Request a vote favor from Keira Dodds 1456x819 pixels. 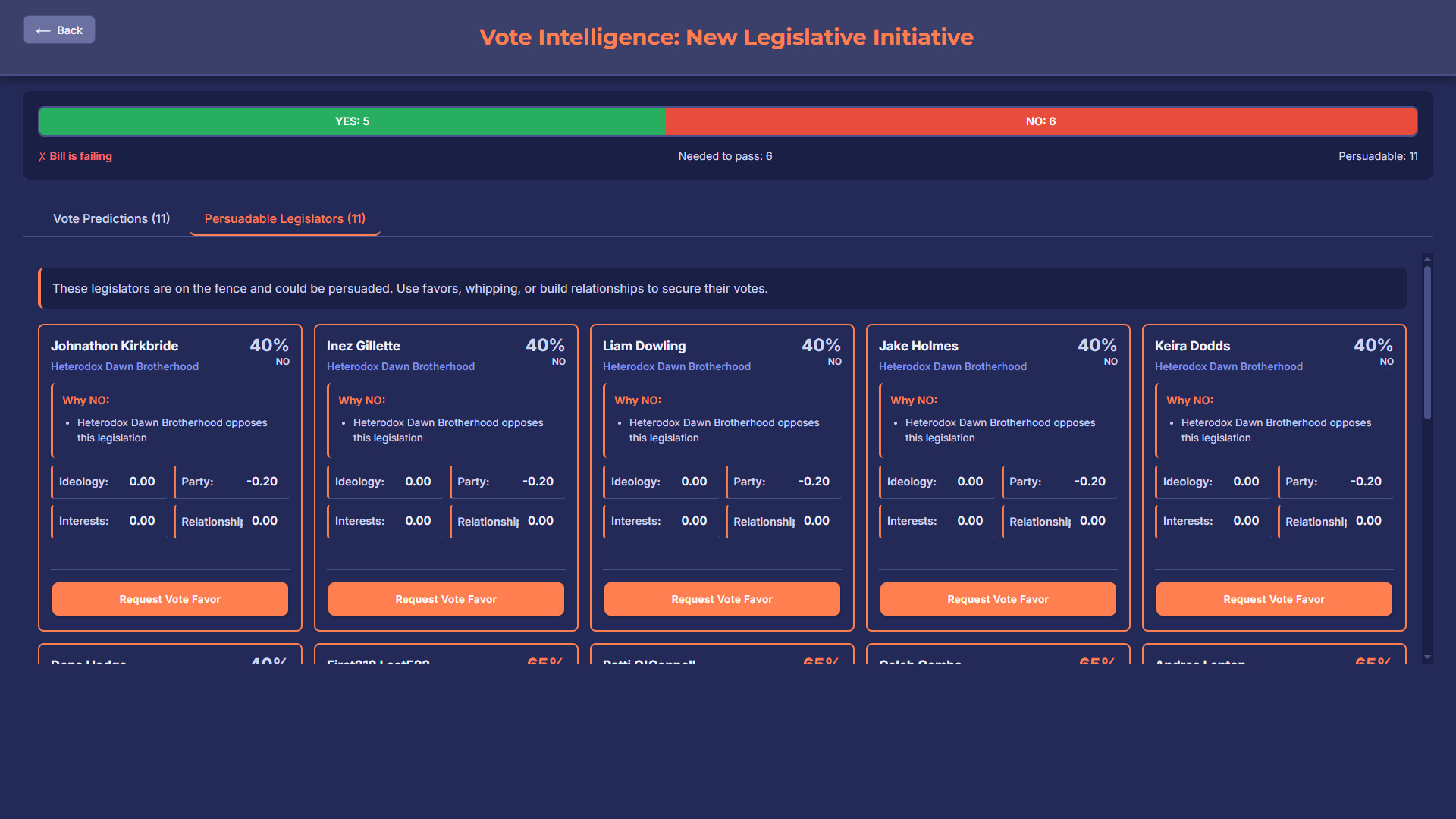(x=1273, y=599)
